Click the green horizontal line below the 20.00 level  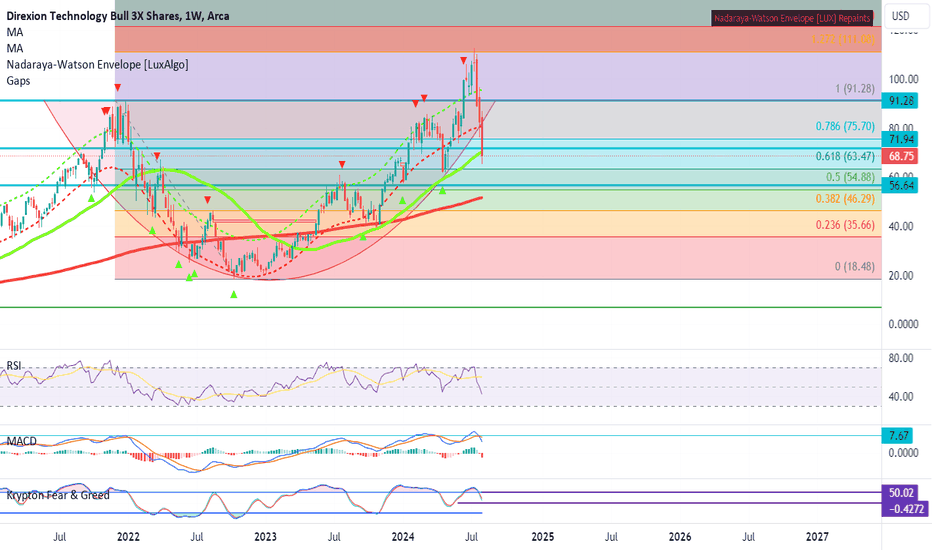coord(440,307)
